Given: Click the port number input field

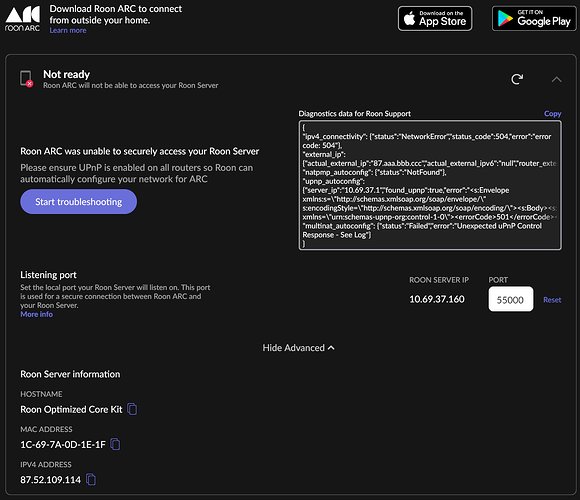Looking at the screenshot, I should [510, 299].
